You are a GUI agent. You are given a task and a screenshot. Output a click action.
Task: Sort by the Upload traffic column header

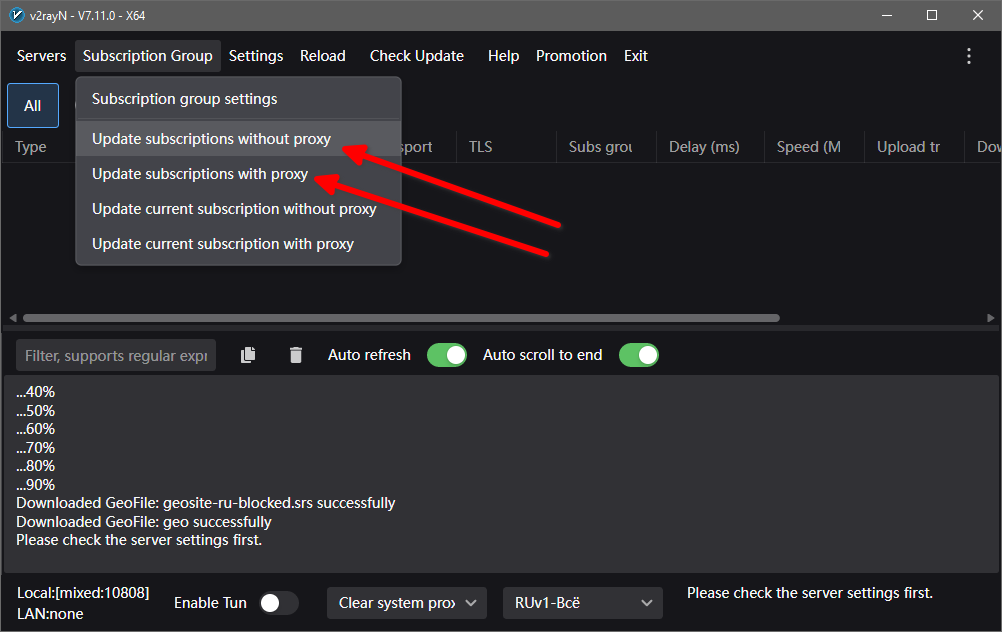point(914,147)
